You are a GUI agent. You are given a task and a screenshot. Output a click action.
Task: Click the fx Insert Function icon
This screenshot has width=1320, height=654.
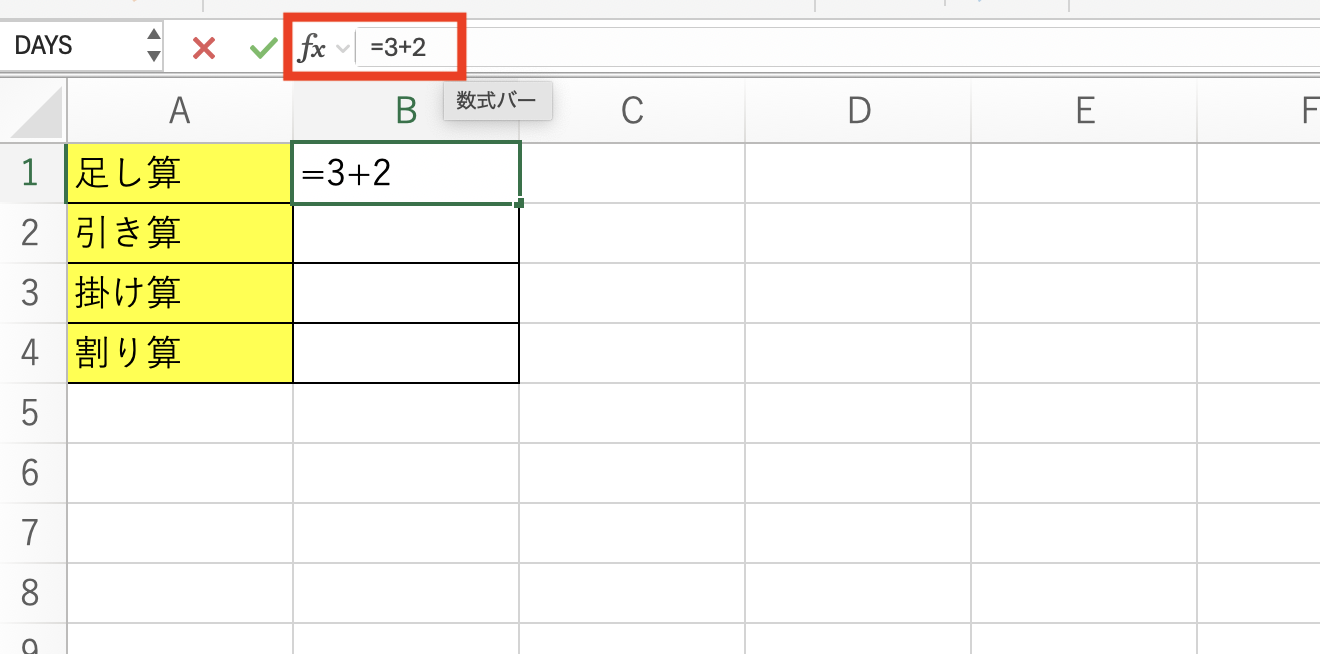pyautogui.click(x=313, y=45)
